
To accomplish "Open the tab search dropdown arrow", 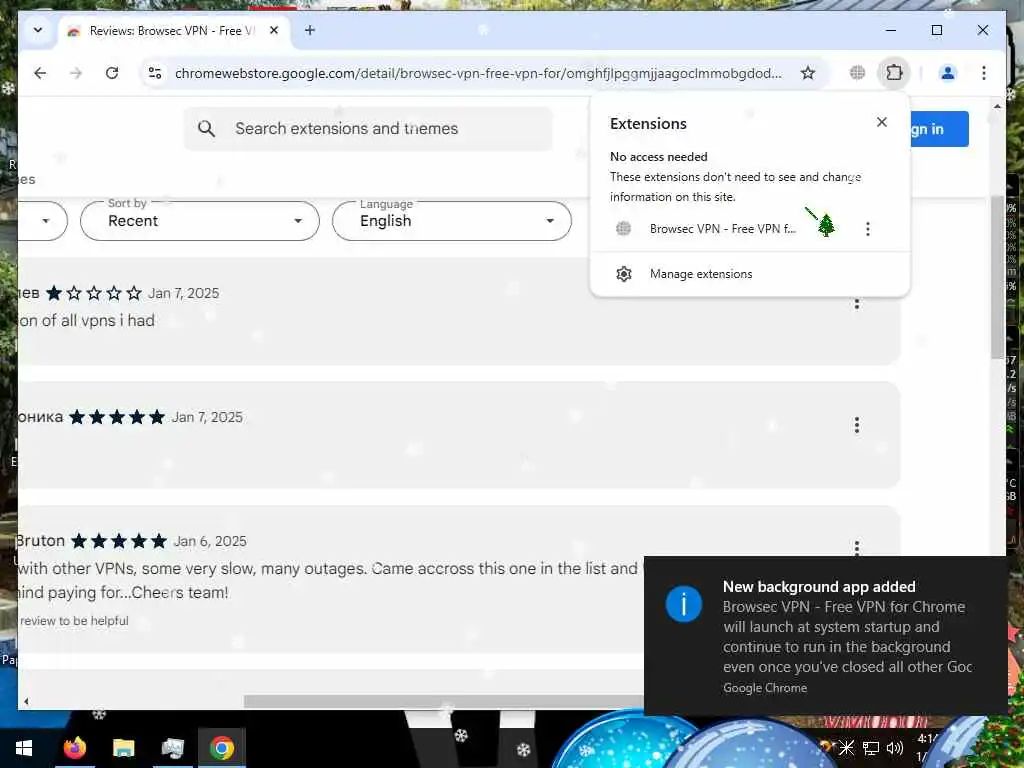I will (38, 30).
